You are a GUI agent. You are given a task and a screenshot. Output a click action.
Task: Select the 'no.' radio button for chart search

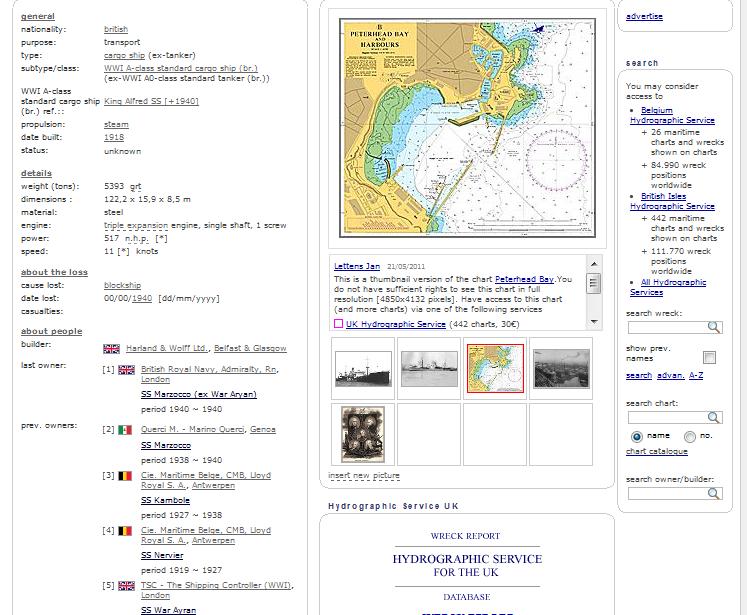(689, 436)
